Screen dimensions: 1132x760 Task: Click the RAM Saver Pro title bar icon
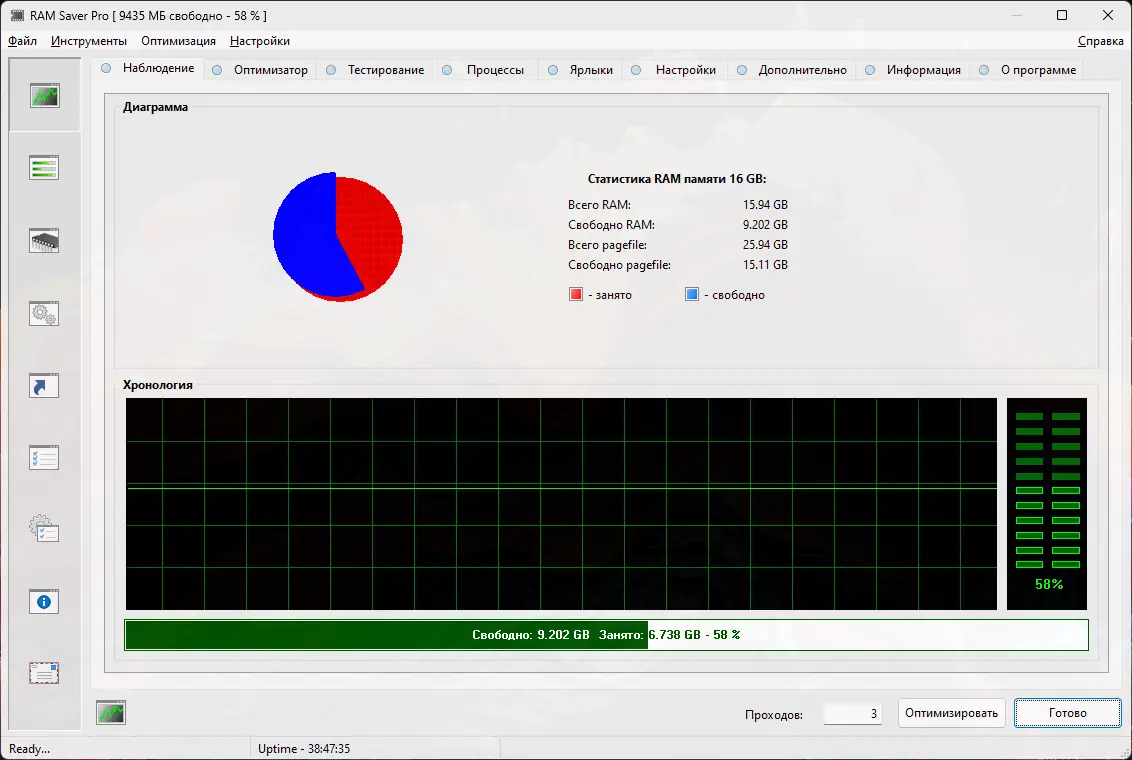pos(17,15)
